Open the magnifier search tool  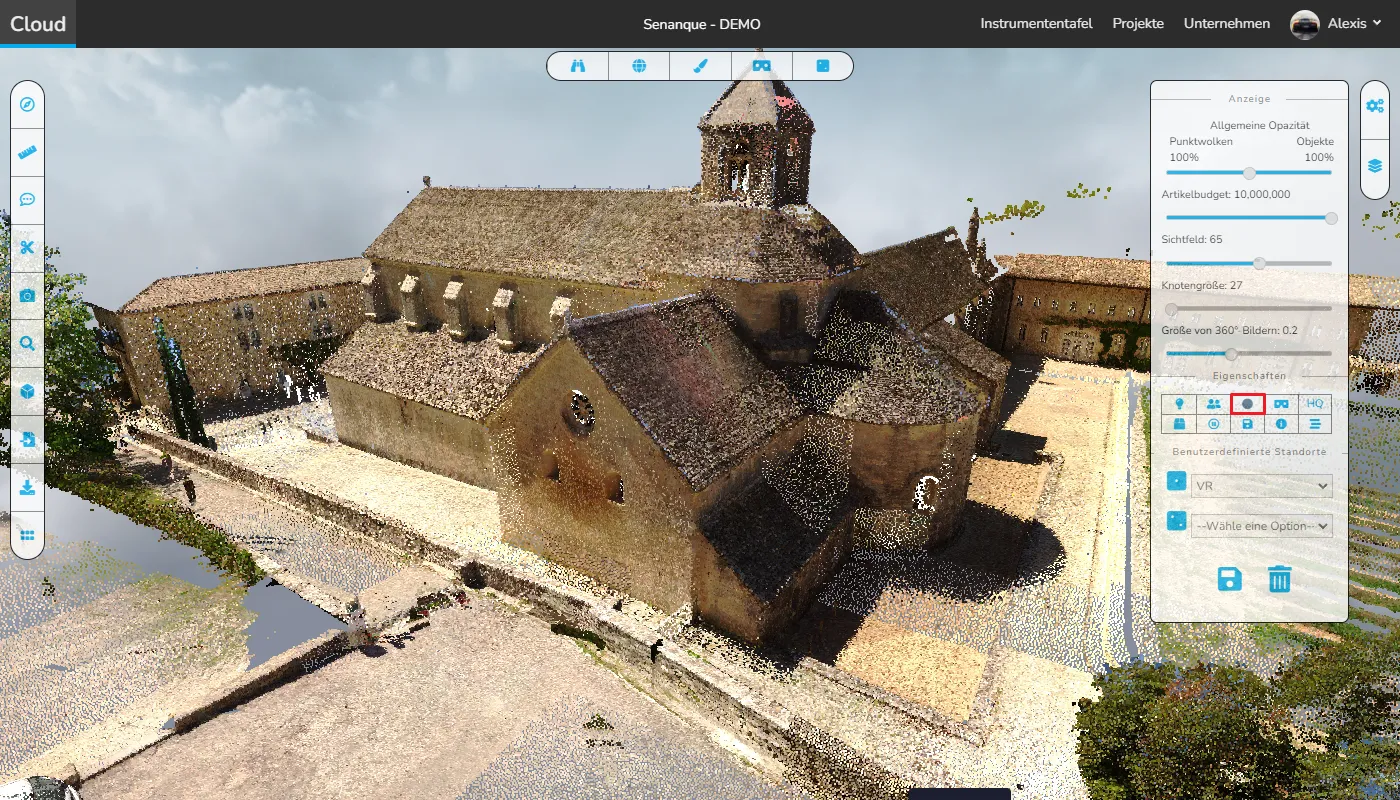click(x=27, y=343)
